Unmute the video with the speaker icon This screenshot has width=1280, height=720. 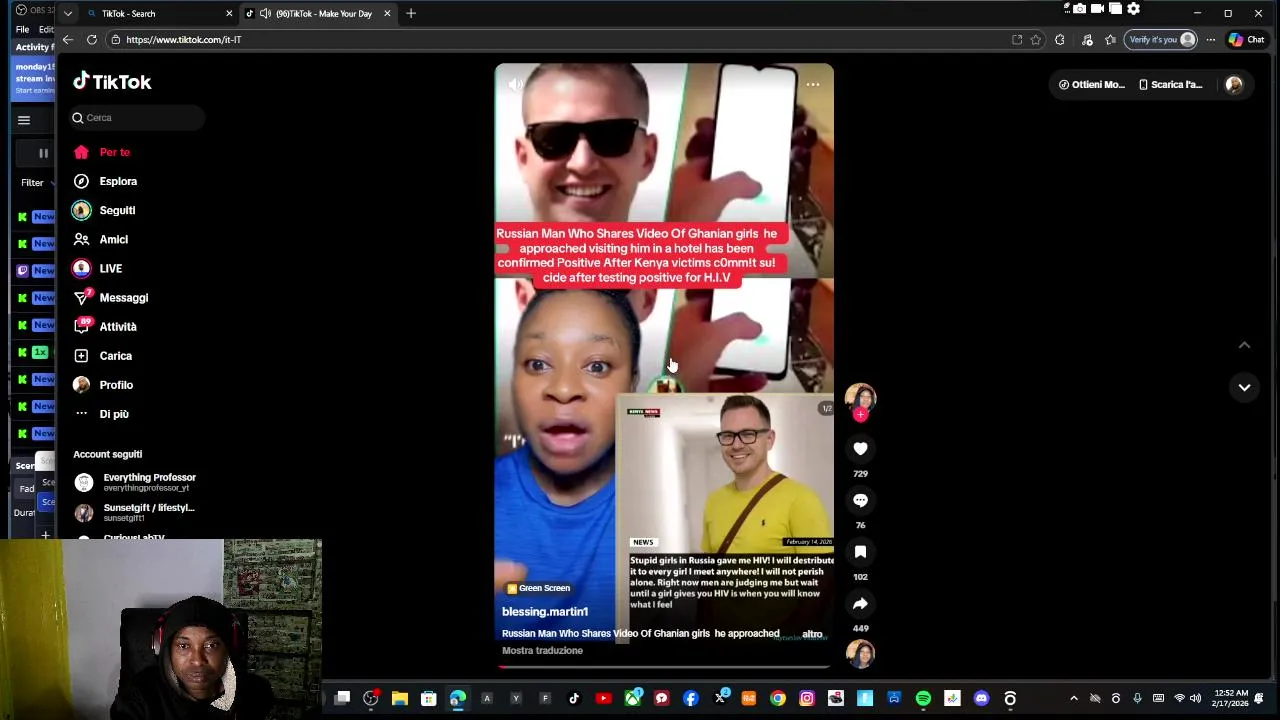coord(515,85)
